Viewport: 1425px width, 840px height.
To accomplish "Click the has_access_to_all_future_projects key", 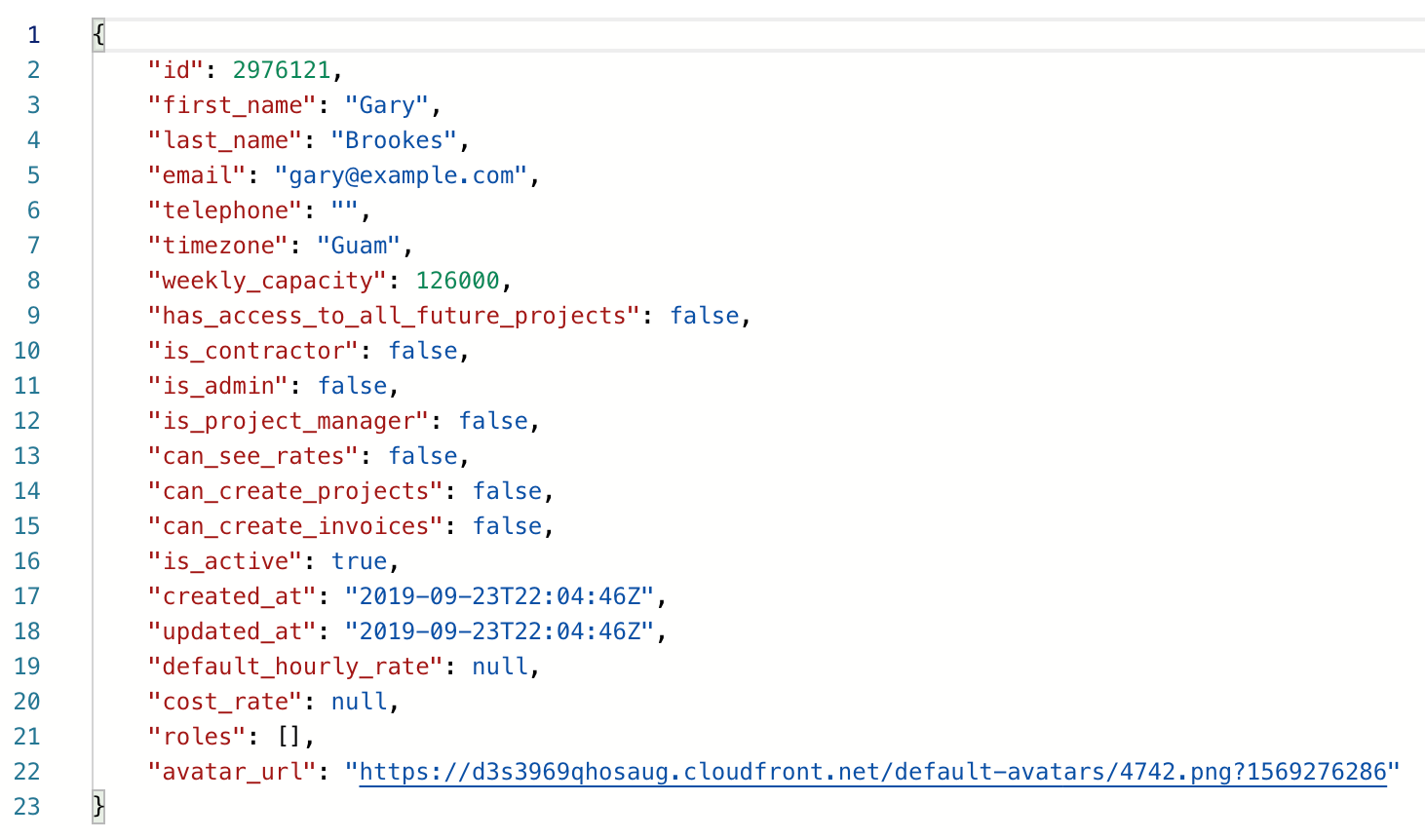I will [x=394, y=316].
